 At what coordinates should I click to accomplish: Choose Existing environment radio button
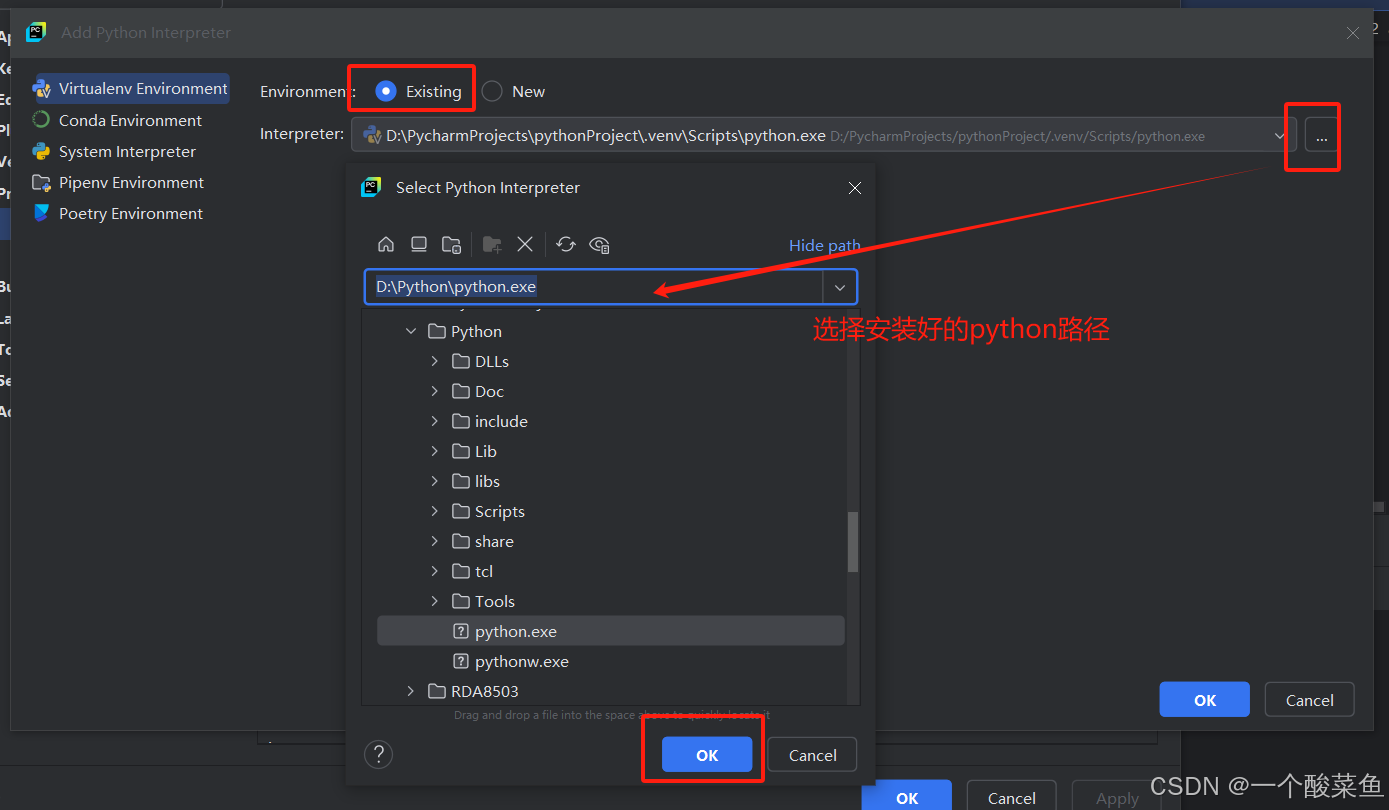tap(386, 91)
